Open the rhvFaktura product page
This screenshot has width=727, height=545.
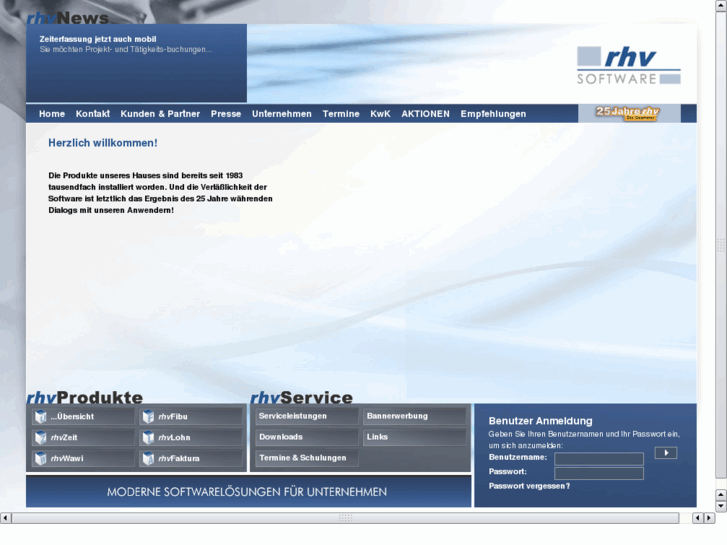[191, 458]
